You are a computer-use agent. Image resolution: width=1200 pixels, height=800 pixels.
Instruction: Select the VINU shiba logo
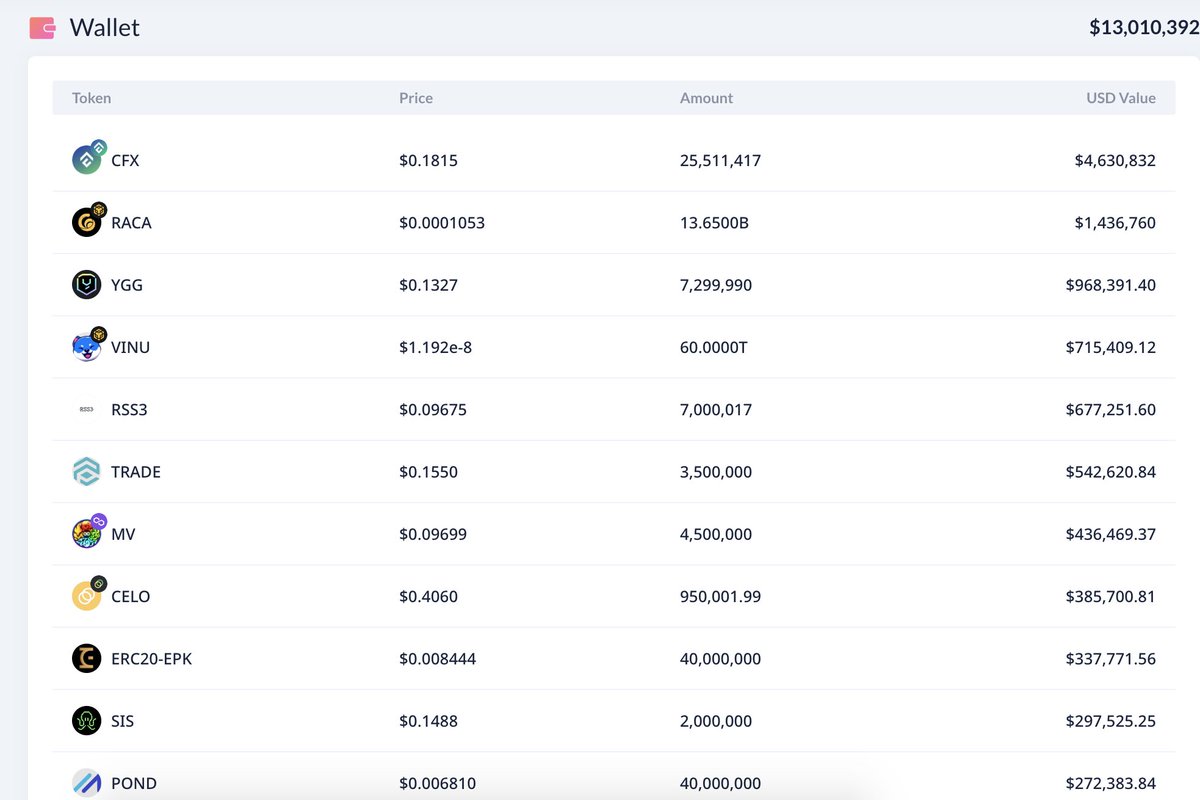[86, 346]
